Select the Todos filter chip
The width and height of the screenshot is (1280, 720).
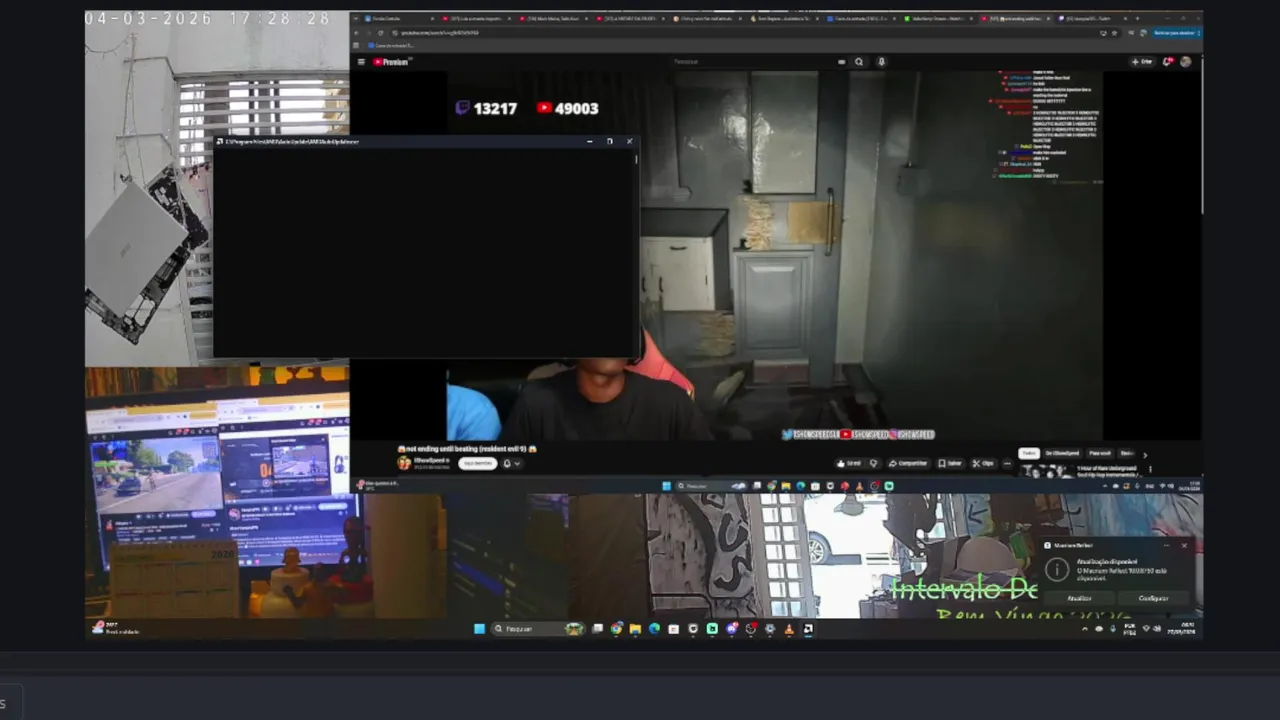1029,453
